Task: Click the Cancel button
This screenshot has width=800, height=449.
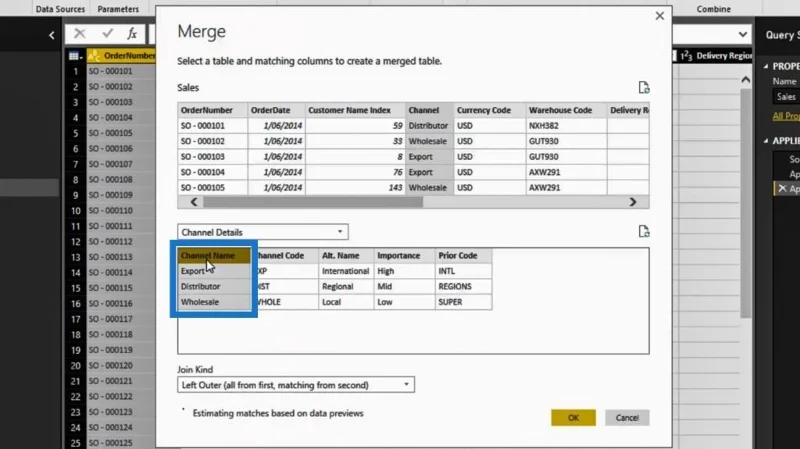Action: (627, 417)
